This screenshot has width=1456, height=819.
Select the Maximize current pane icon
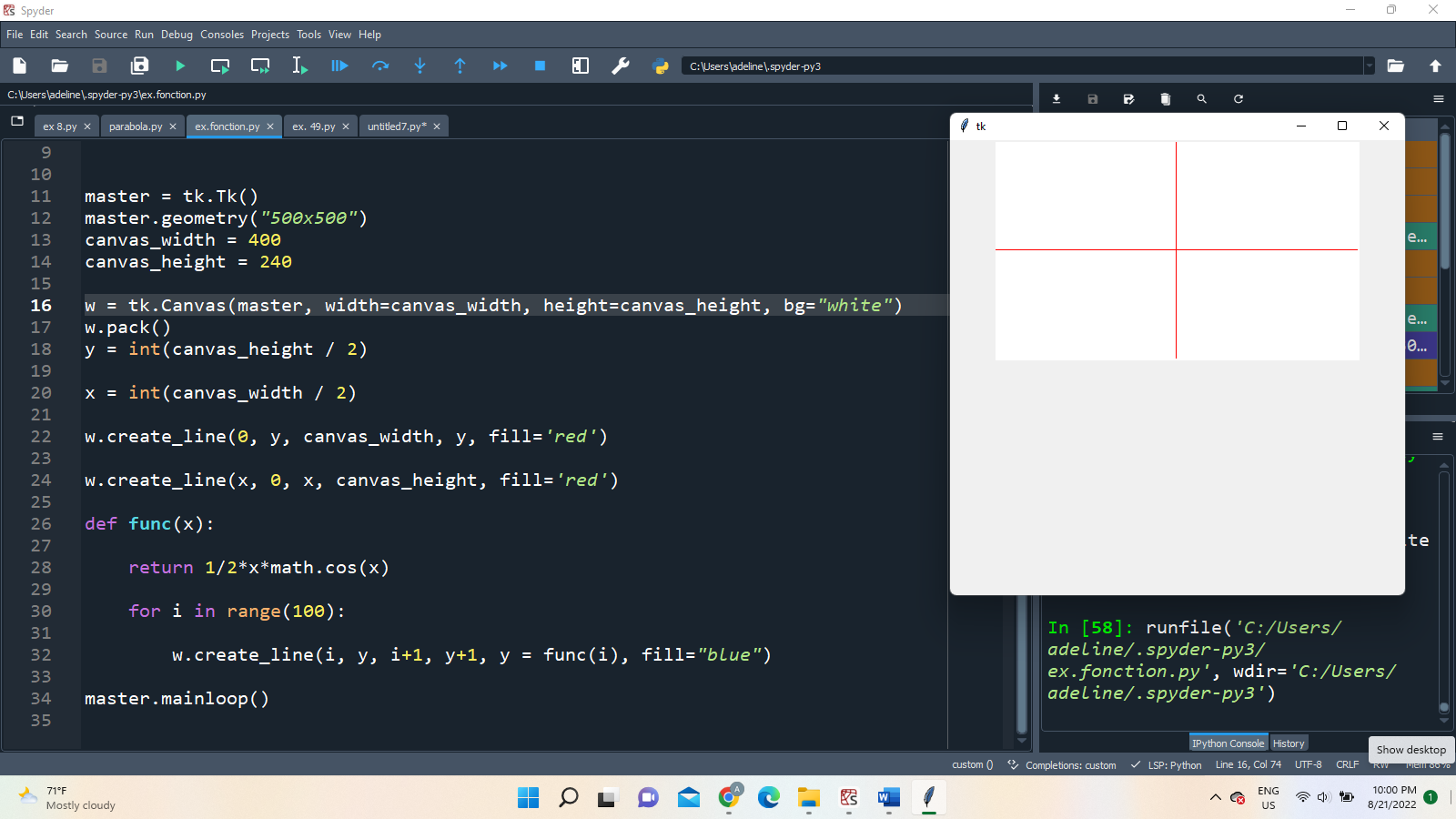pyautogui.click(x=580, y=66)
